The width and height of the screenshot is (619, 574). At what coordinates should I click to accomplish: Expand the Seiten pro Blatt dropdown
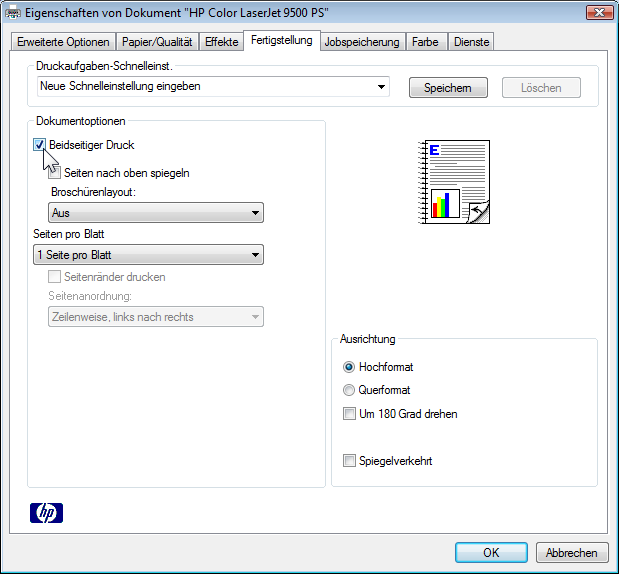point(148,255)
